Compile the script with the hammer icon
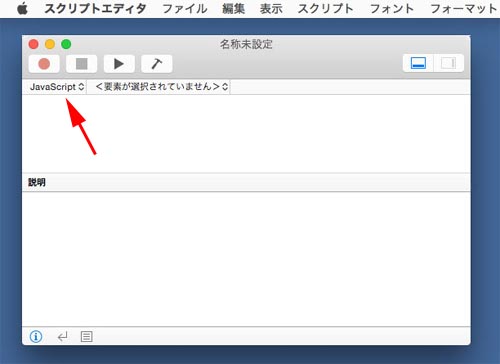The height and width of the screenshot is (364, 500). tap(157, 64)
